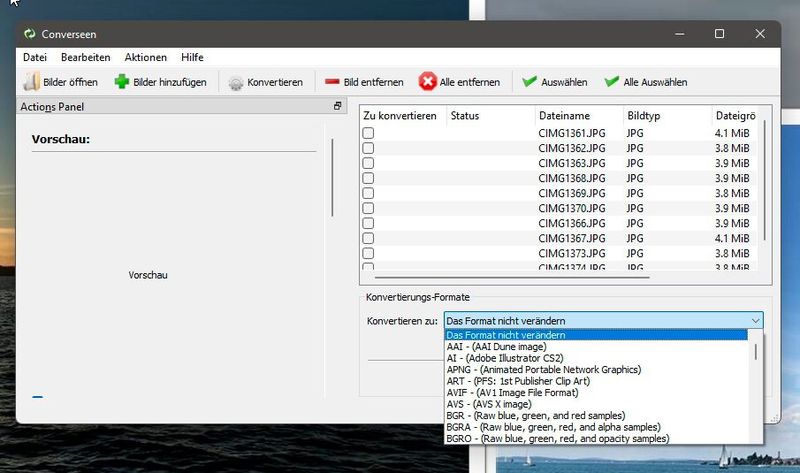800x473 pixels.
Task: Click the Vorschau preview placeholder area
Action: click(148, 275)
